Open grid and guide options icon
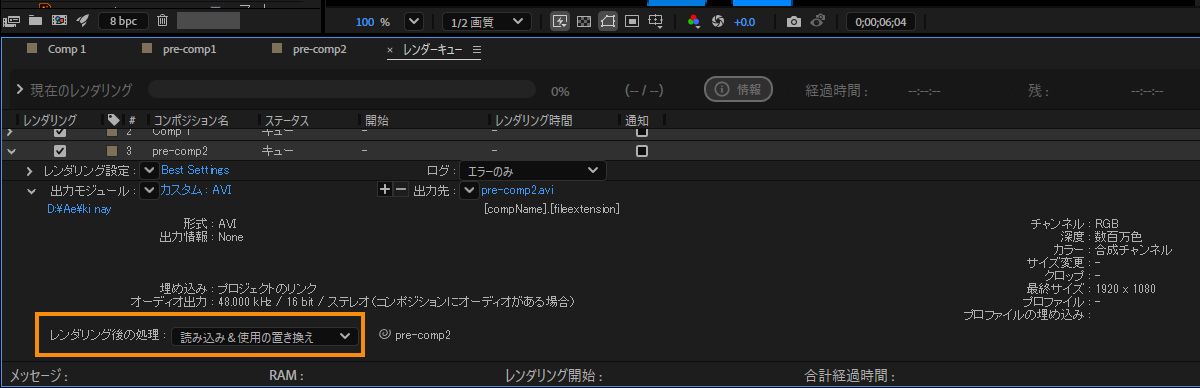Image resolution: width=1200 pixels, height=388 pixels. (656, 21)
